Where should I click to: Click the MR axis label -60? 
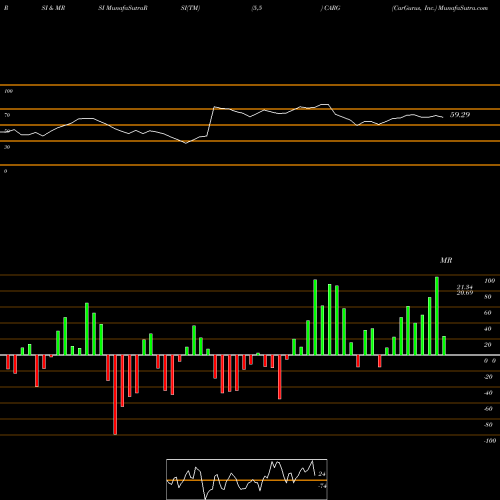coord(488,409)
